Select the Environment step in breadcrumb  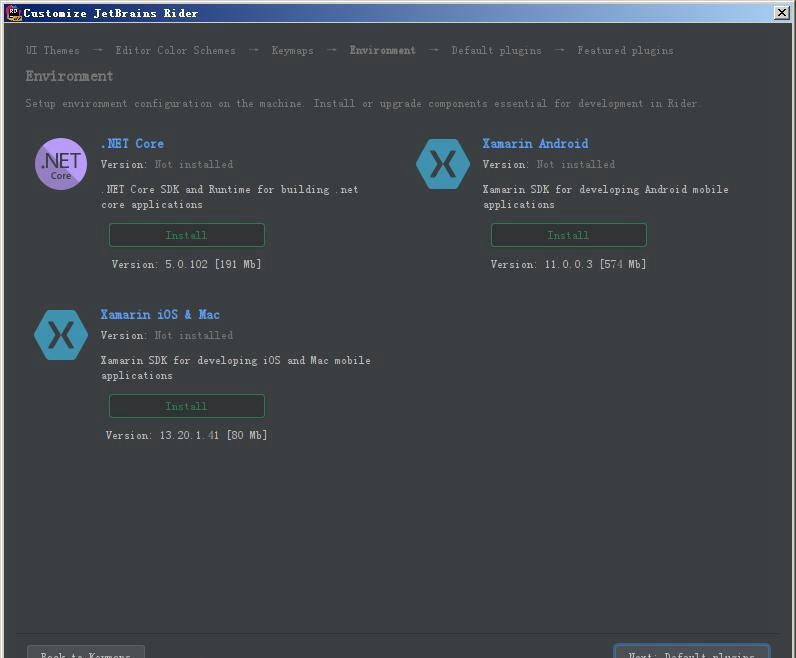(x=382, y=50)
